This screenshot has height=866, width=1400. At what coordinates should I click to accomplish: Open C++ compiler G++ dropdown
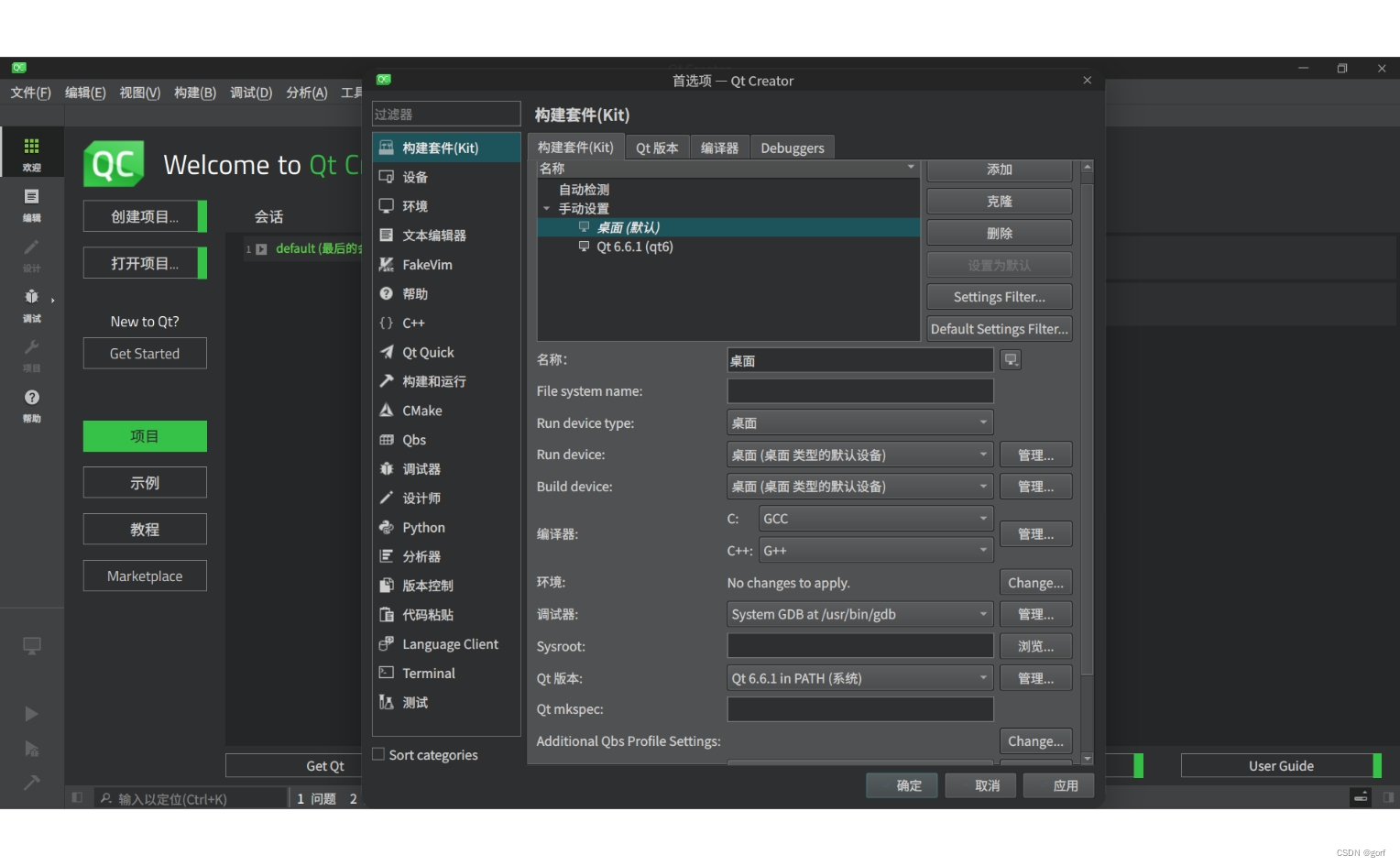click(875, 551)
